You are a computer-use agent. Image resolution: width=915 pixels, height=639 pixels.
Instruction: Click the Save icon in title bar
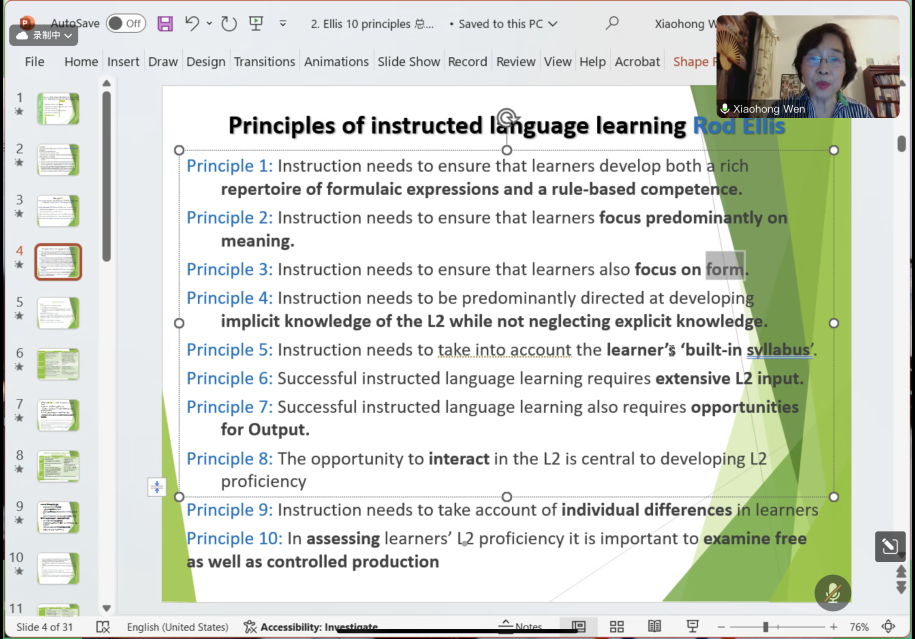click(x=165, y=23)
